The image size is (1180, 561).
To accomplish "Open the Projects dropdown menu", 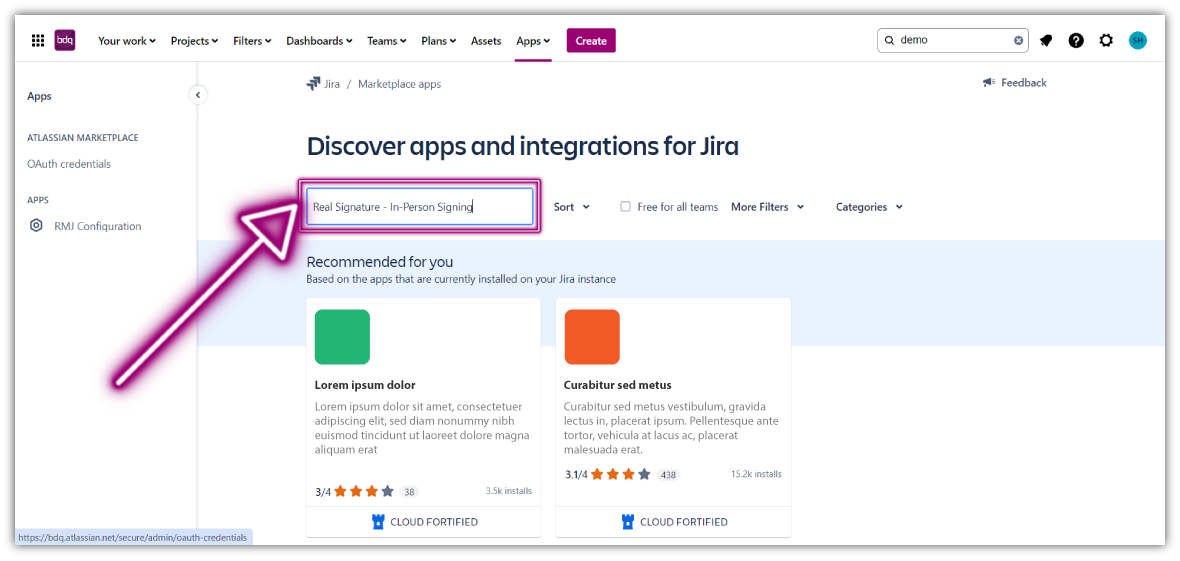I will 194,41.
